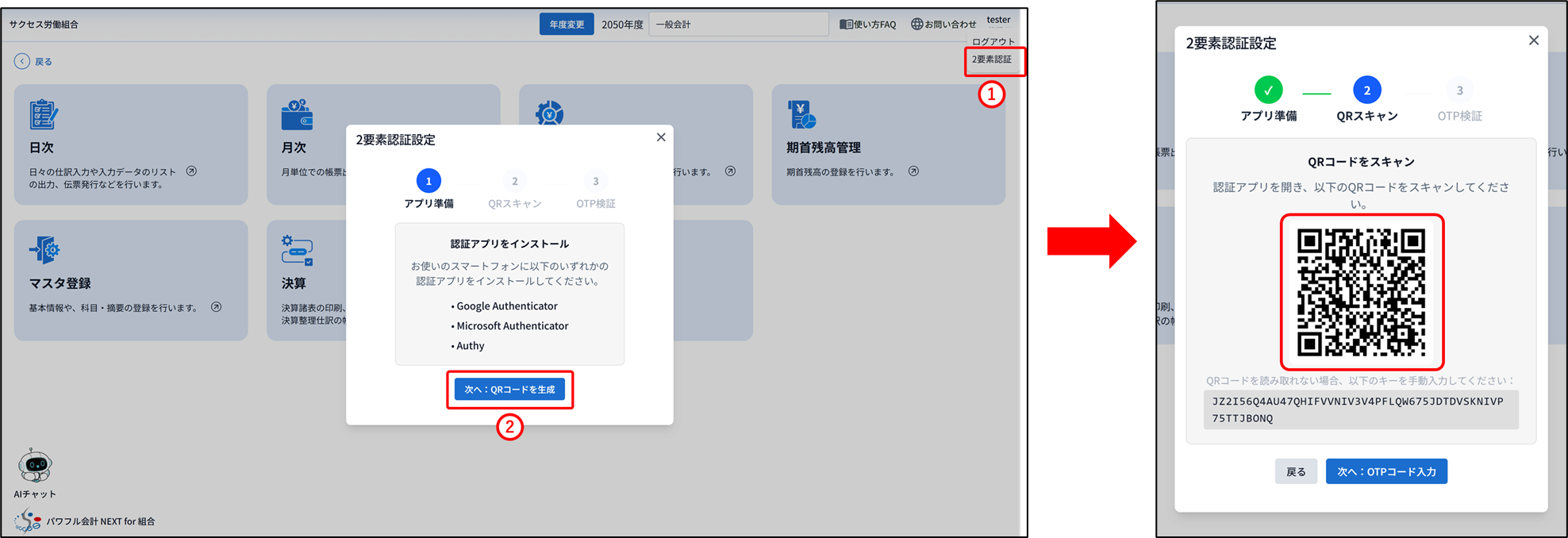The width and height of the screenshot is (1568, 538).
Task: Click 次へ：OTPコード入力 button
Action: click(x=1386, y=471)
